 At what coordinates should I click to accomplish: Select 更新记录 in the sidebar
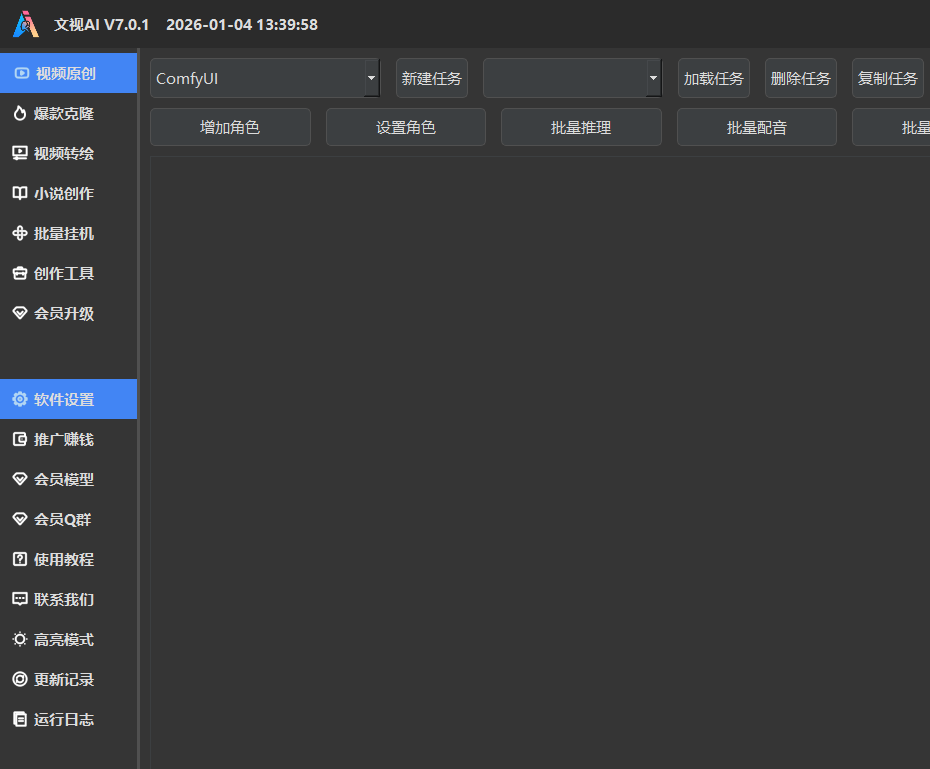point(64,679)
